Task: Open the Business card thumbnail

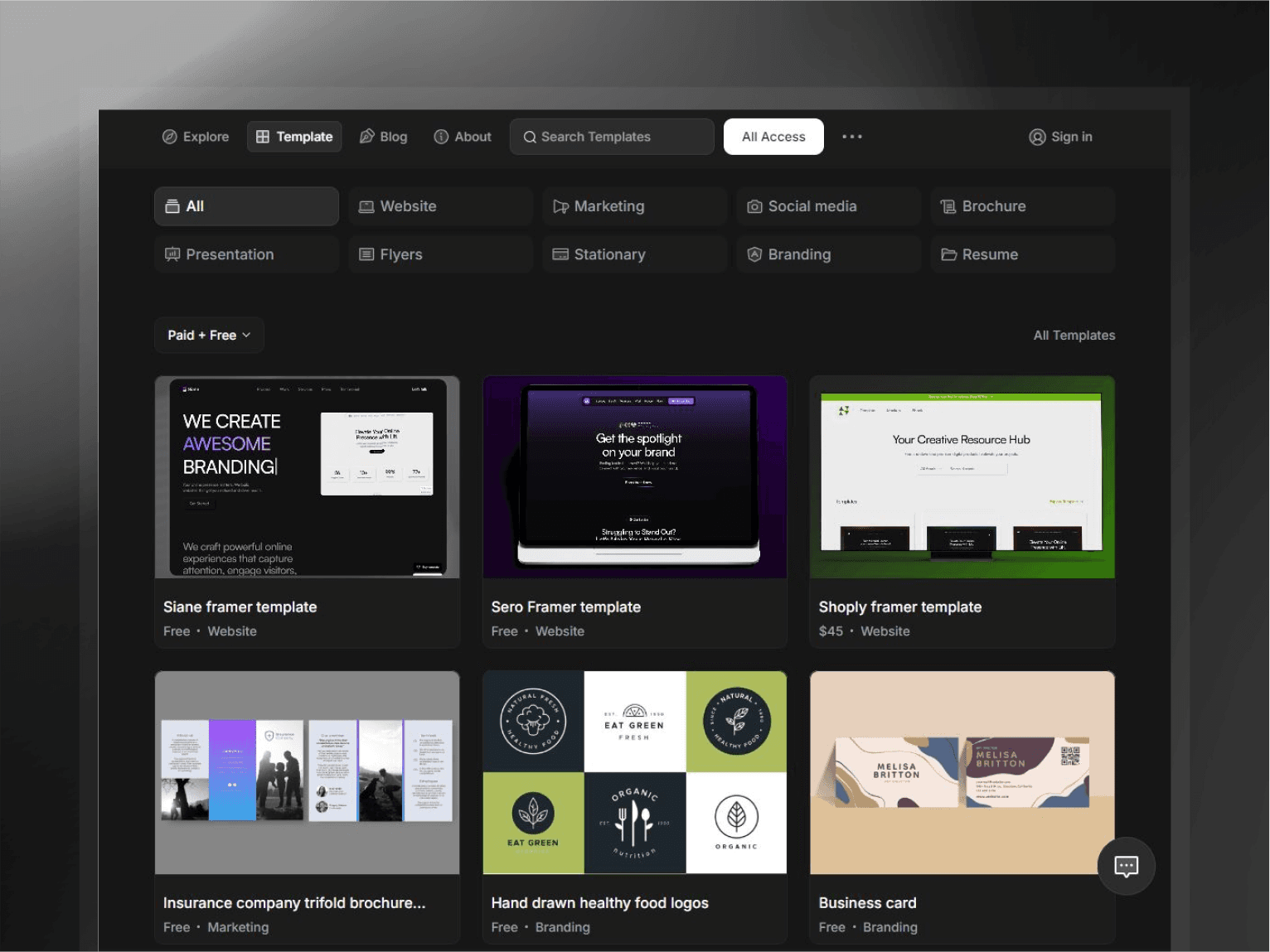Action: tap(962, 773)
